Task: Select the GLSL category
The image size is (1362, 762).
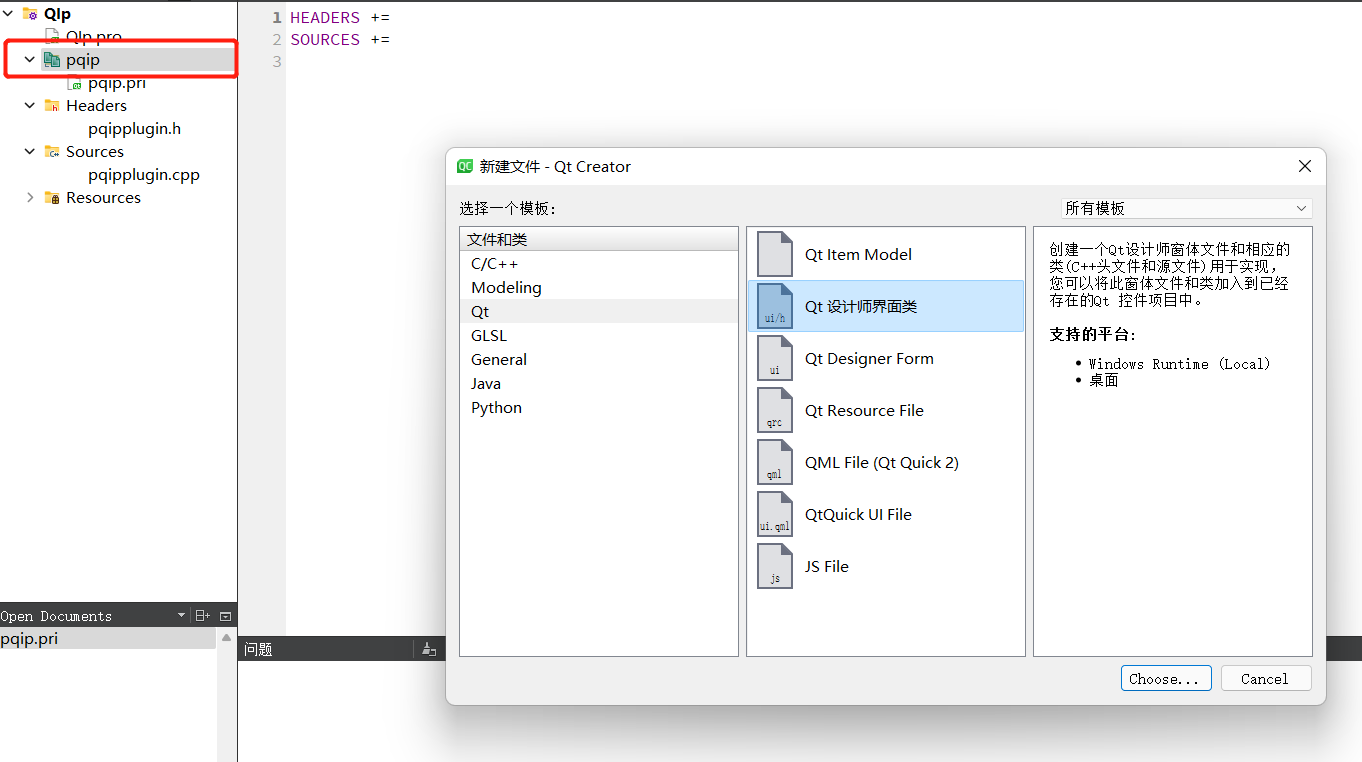Action: pos(598,335)
